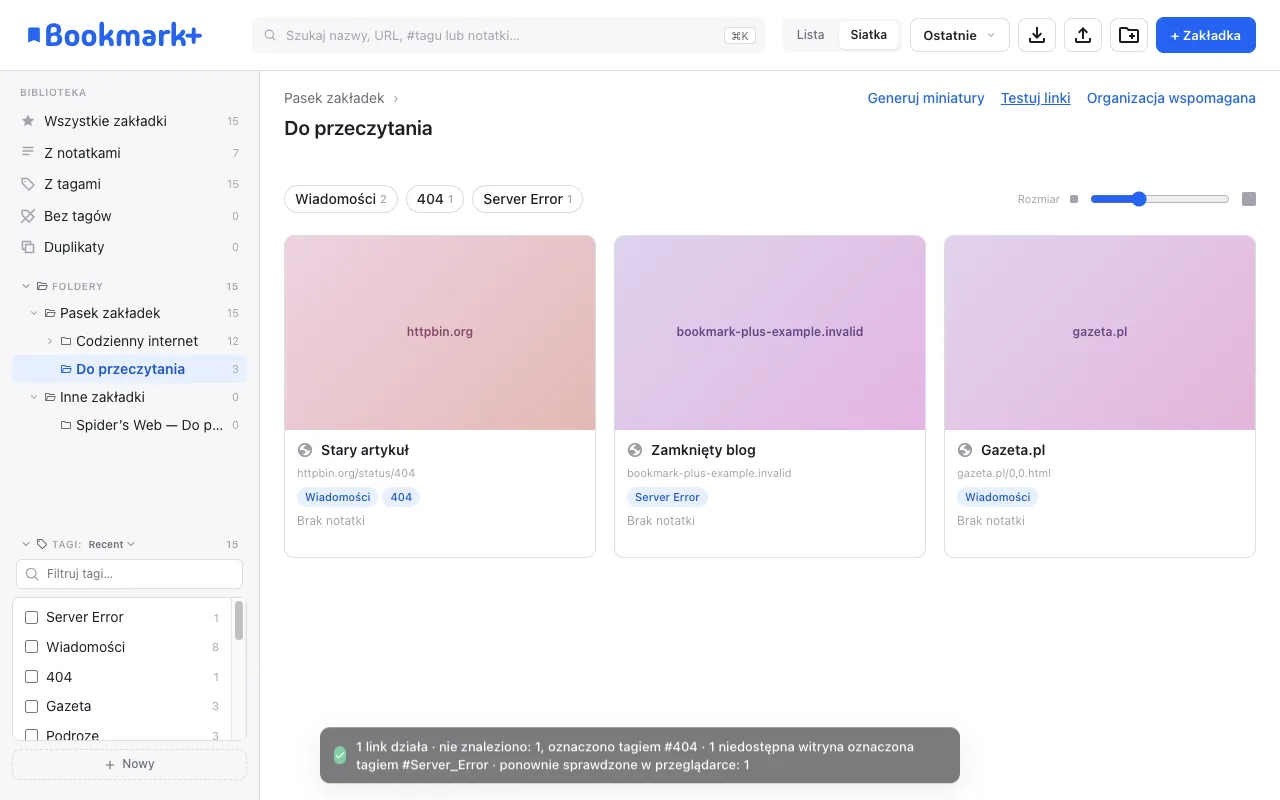Check the Wiadomości tag checkbox
This screenshot has height=800, width=1280.
(x=31, y=647)
